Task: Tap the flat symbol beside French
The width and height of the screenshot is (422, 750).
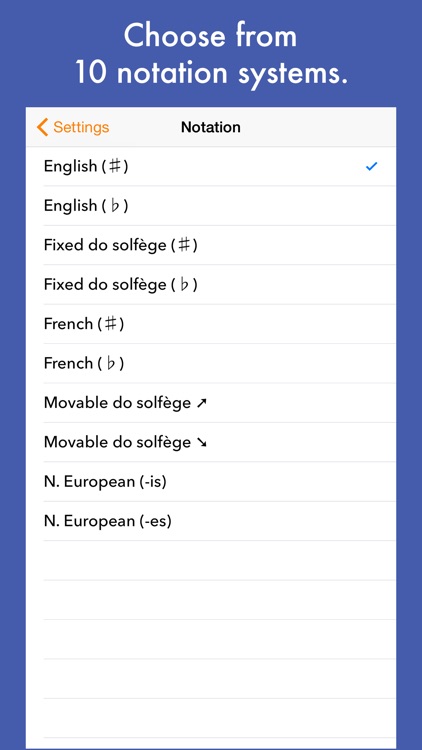Action: (x=111, y=364)
